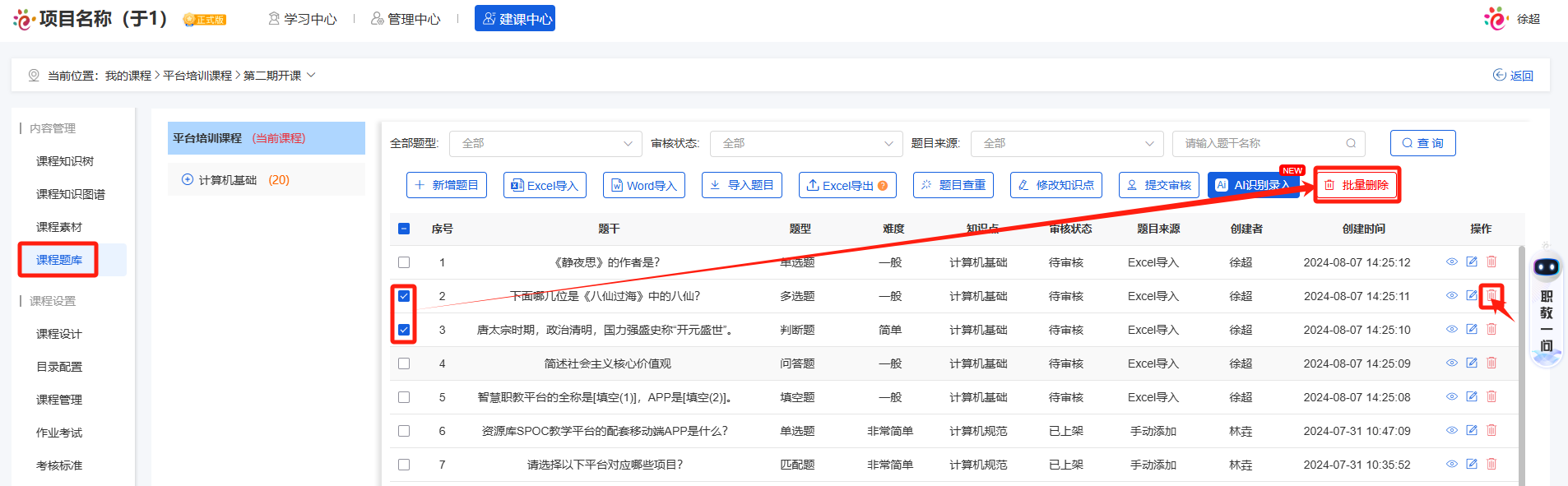
Task: Edit question 7 匹配题 row
Action: tap(1472, 464)
